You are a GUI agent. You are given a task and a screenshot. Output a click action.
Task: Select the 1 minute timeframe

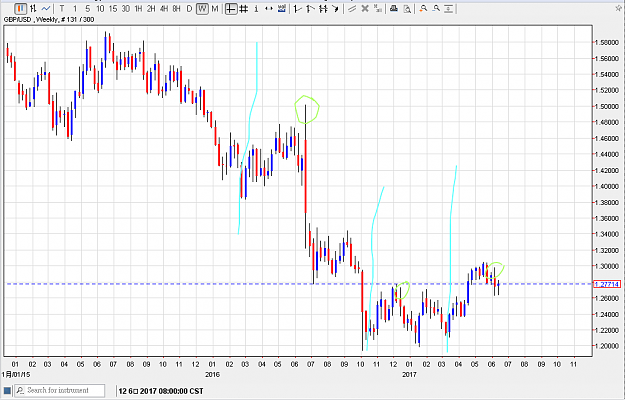click(75, 8)
